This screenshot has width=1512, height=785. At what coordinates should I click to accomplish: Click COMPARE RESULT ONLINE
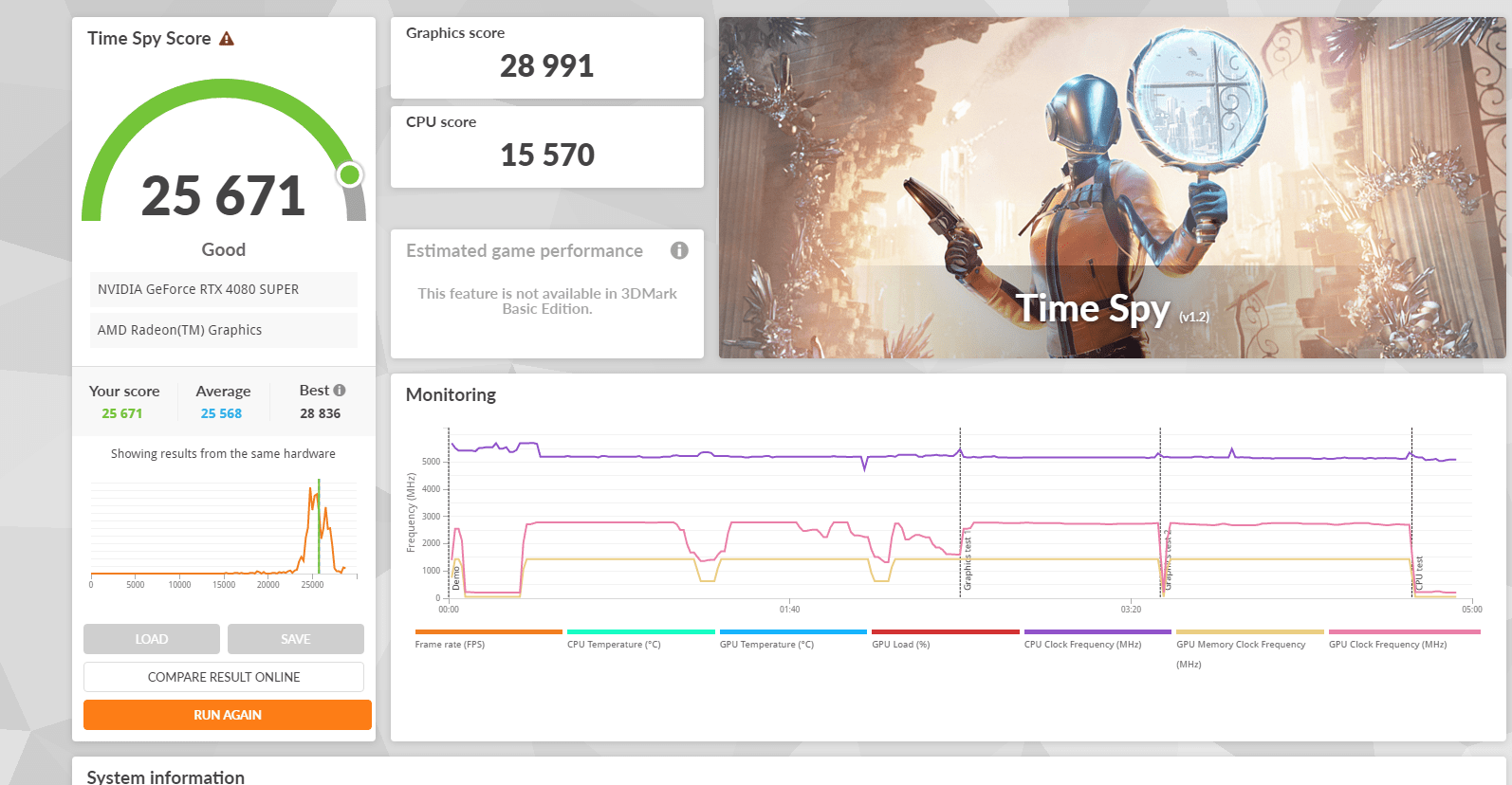[x=224, y=677]
